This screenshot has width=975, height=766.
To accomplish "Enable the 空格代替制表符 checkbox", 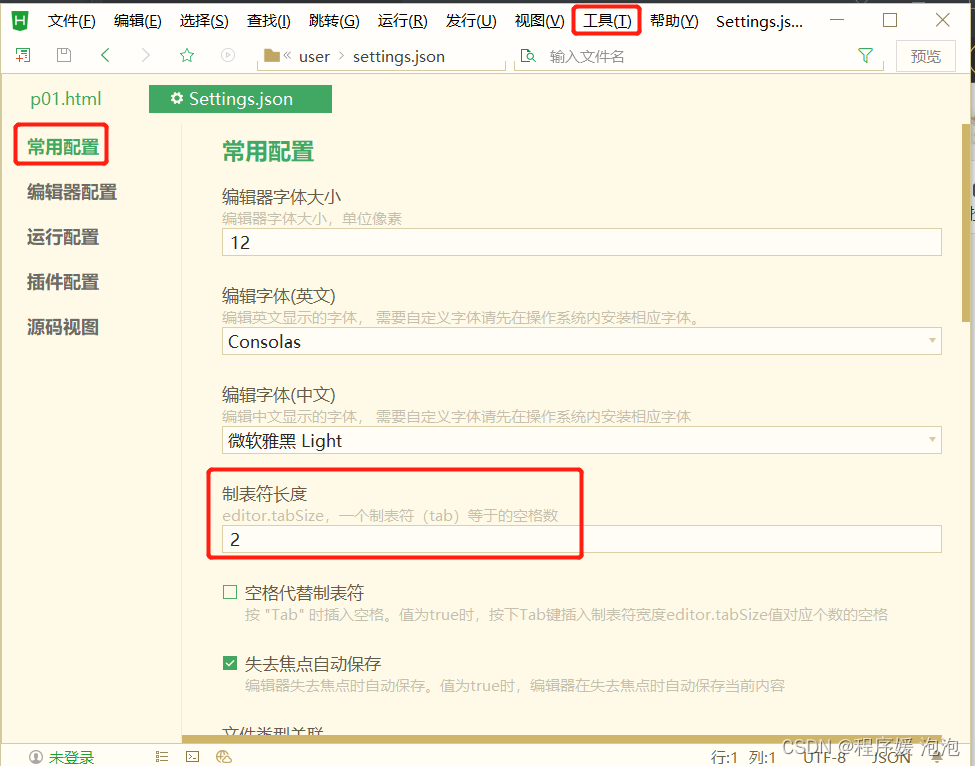I will pos(230,592).
